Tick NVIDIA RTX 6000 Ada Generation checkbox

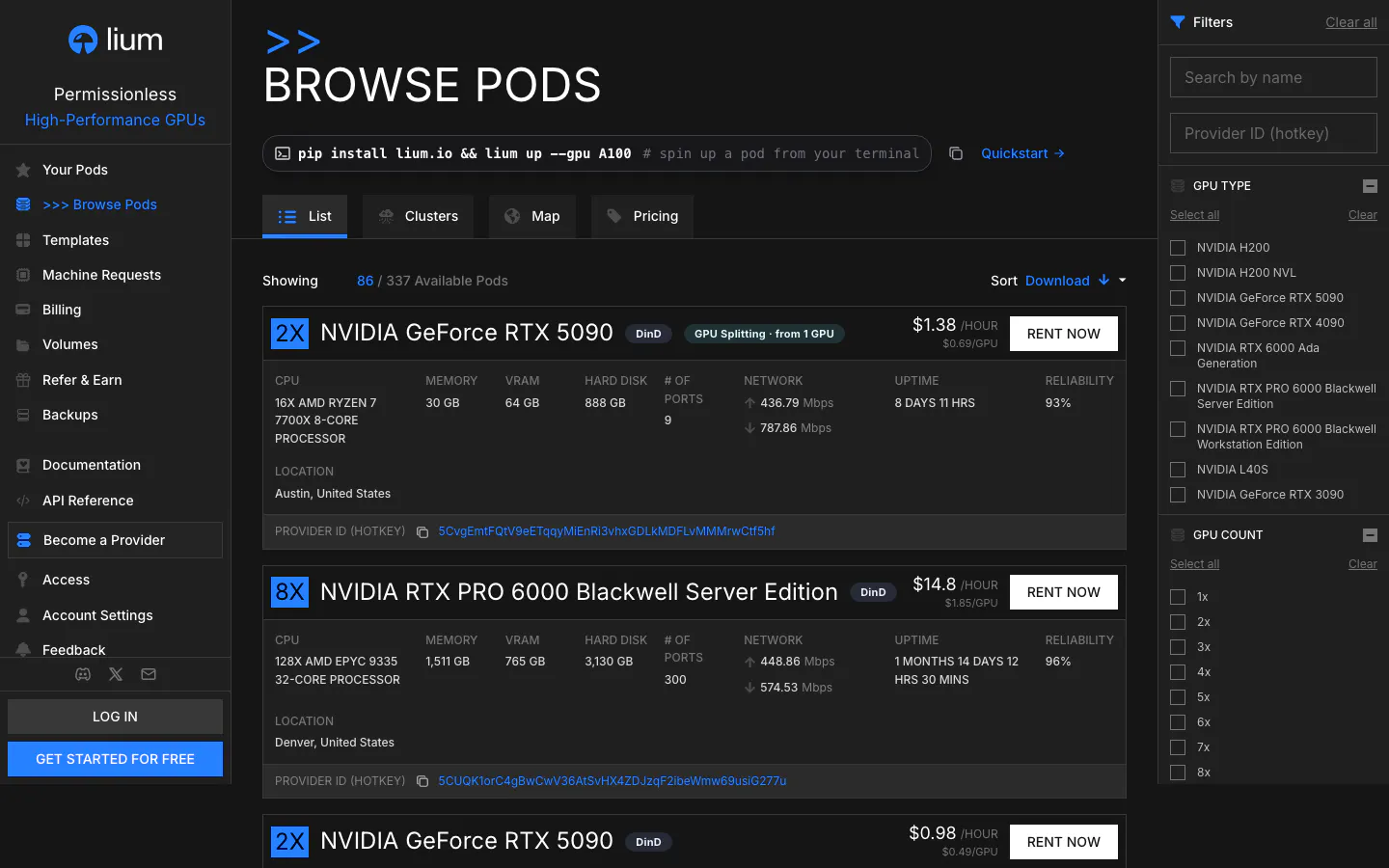(1178, 348)
